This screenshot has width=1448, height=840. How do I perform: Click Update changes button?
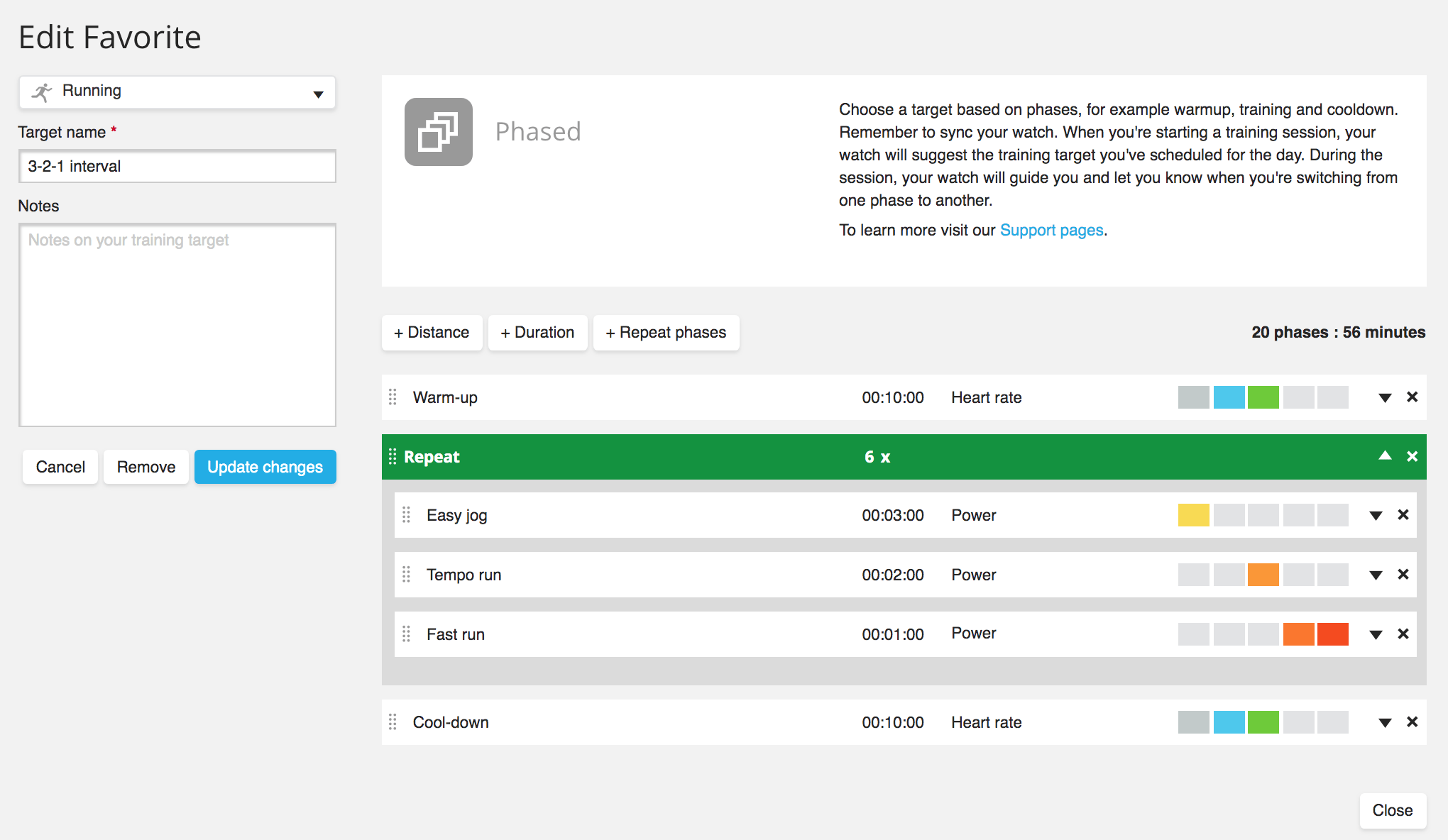click(265, 467)
